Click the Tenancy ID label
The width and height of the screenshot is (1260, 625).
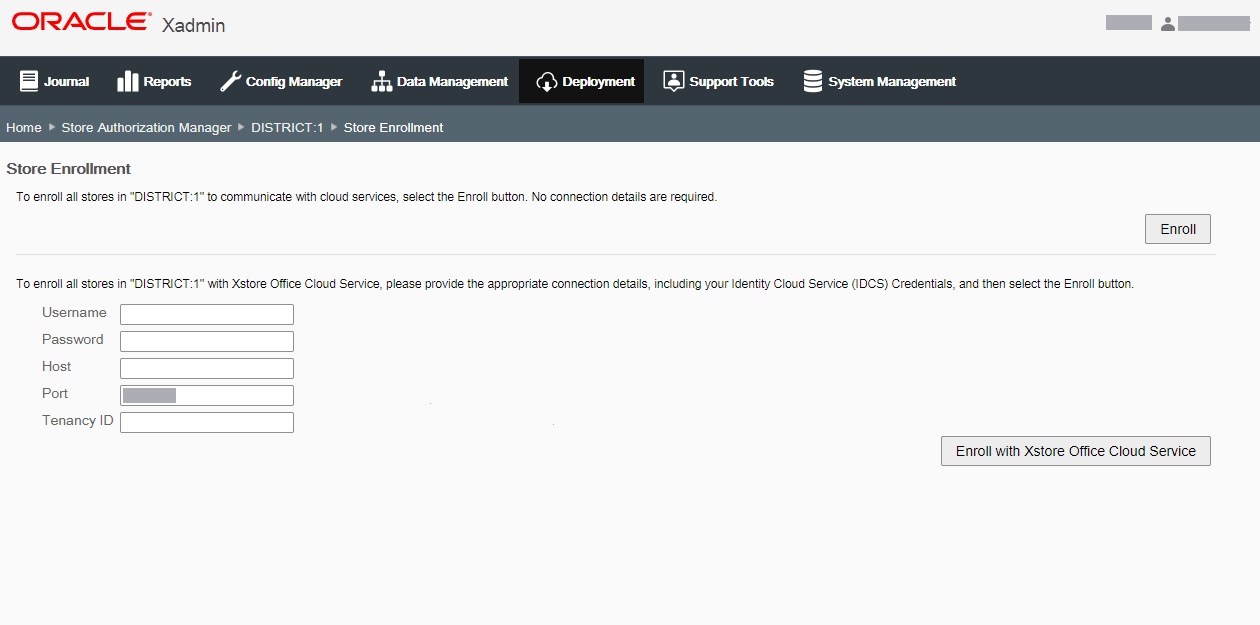click(x=78, y=420)
